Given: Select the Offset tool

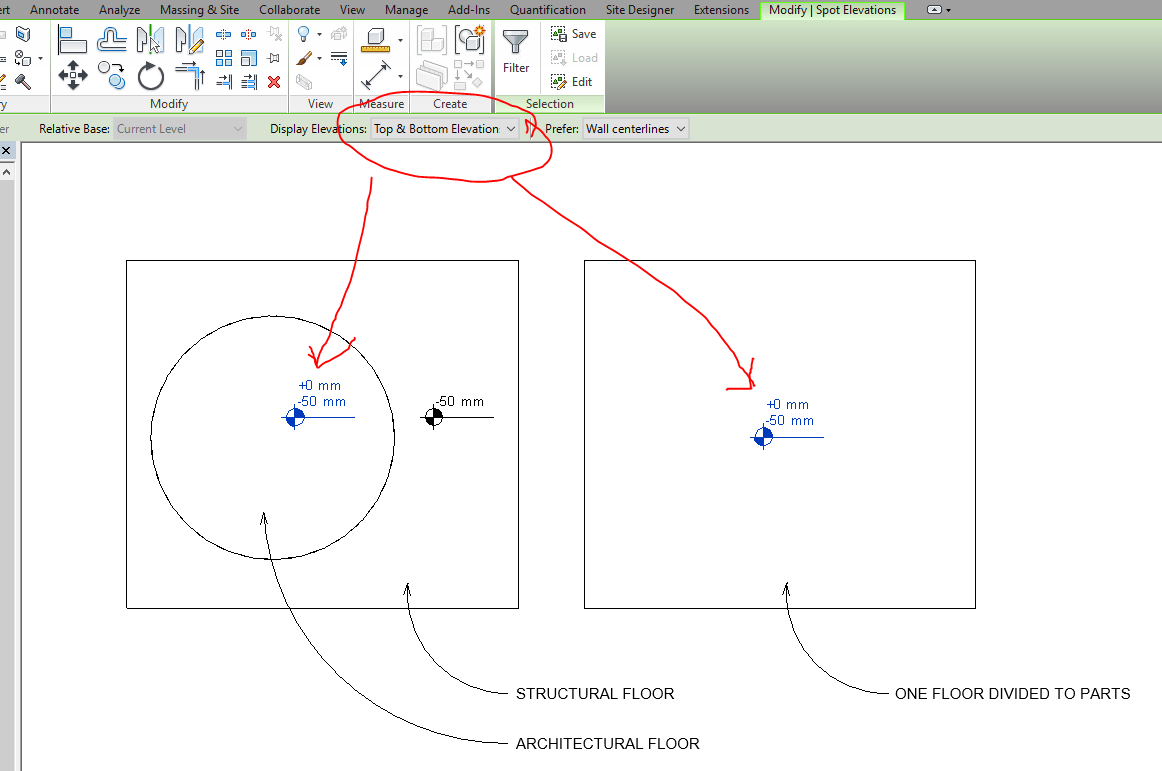Looking at the screenshot, I should coord(111,40).
